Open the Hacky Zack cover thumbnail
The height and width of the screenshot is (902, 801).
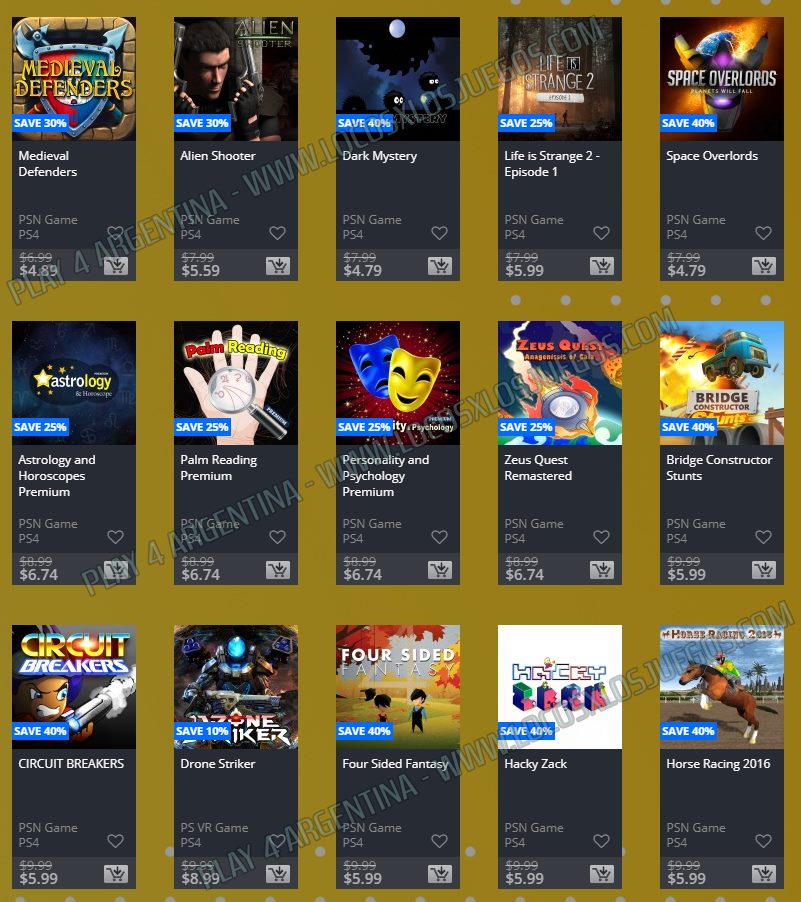tap(560, 687)
